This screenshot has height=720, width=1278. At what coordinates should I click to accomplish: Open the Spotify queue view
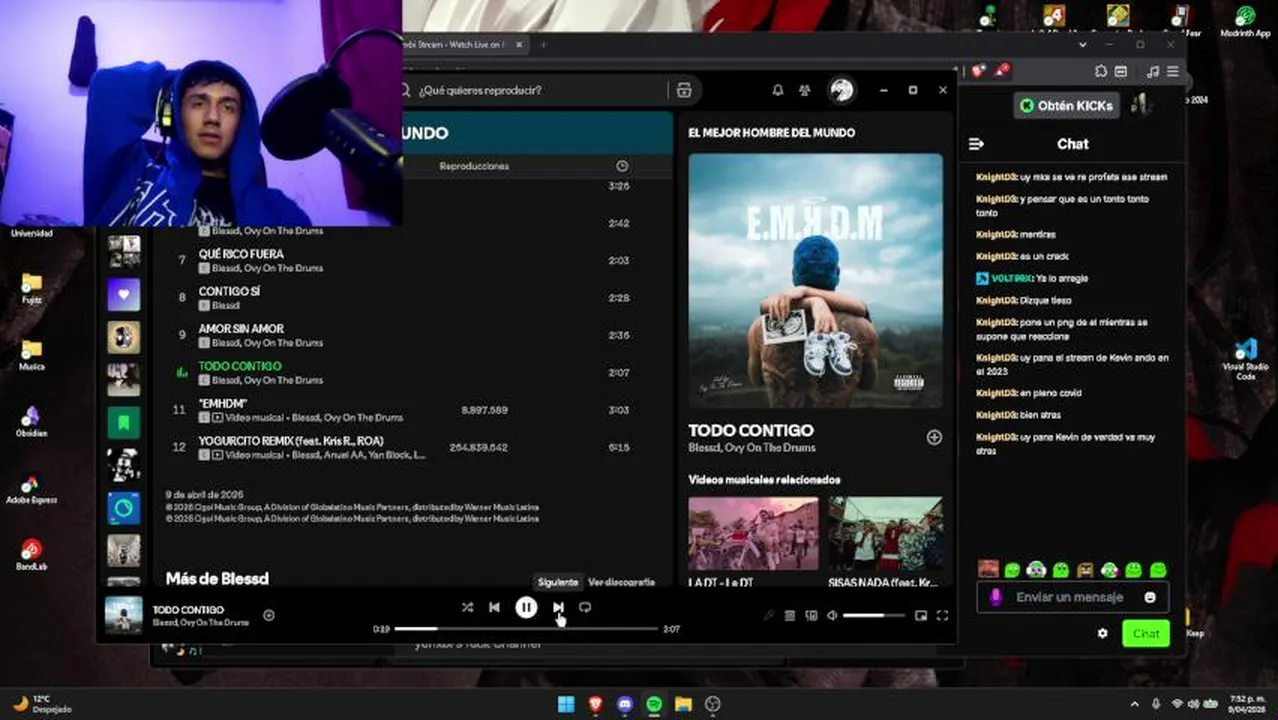(x=790, y=616)
